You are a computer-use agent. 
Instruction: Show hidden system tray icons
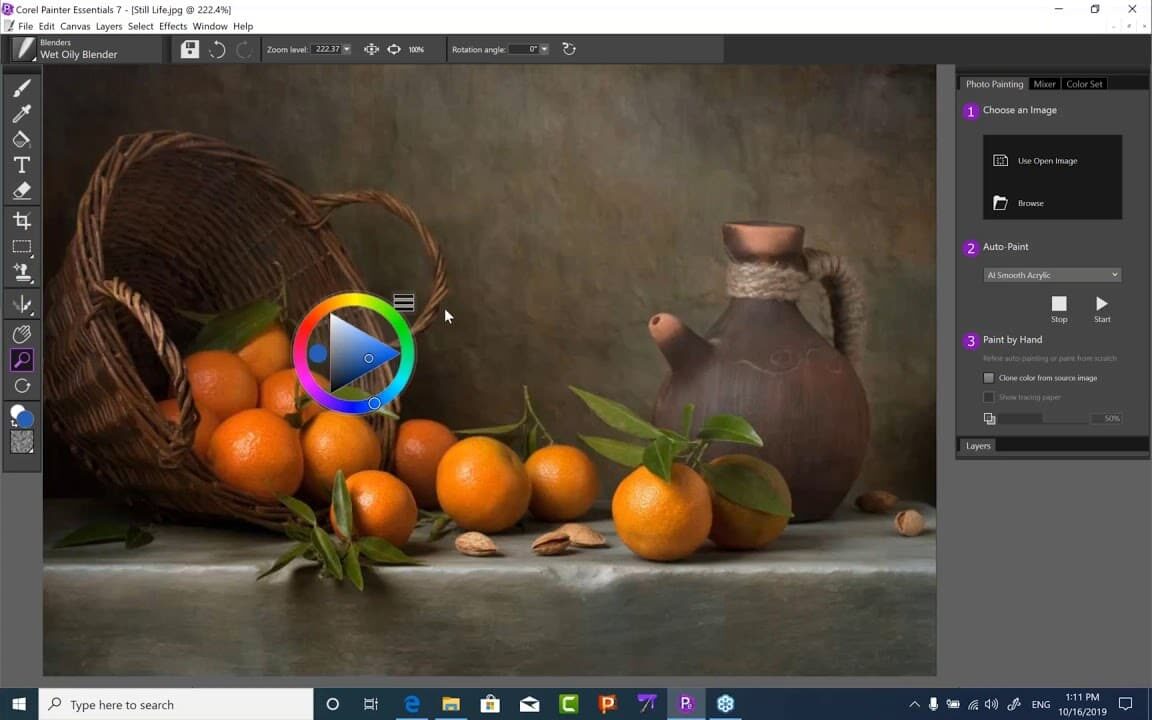click(914, 704)
